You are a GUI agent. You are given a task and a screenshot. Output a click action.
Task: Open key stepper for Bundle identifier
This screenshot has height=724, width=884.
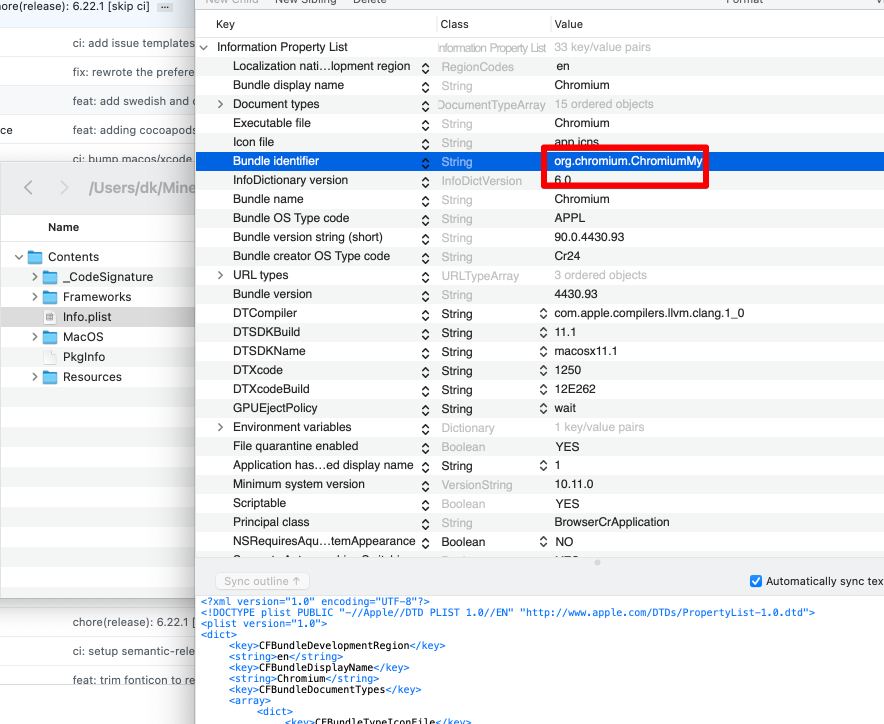tap(426, 163)
